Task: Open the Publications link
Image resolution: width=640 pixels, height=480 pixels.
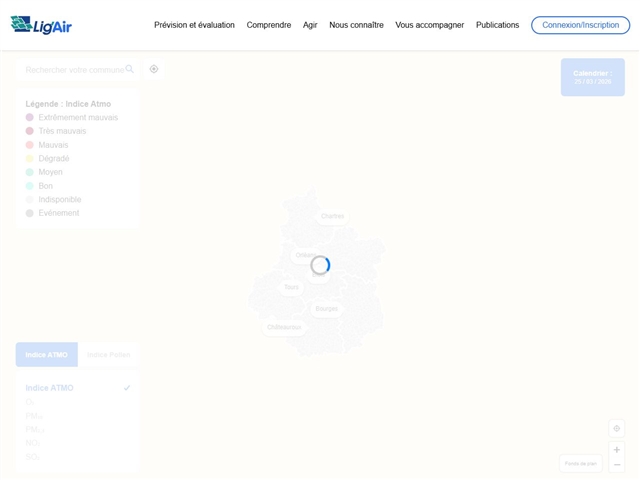Action: point(497,25)
